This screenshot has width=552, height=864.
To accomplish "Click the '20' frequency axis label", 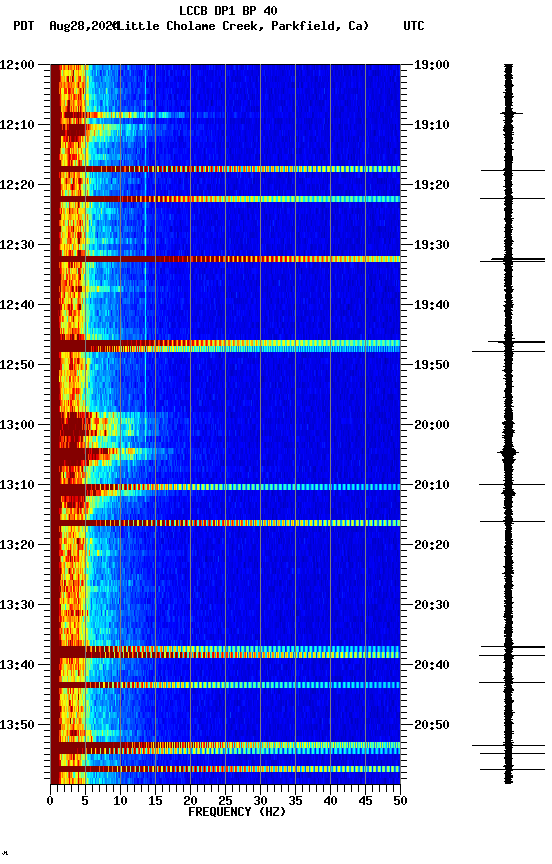I will tap(190, 802).
